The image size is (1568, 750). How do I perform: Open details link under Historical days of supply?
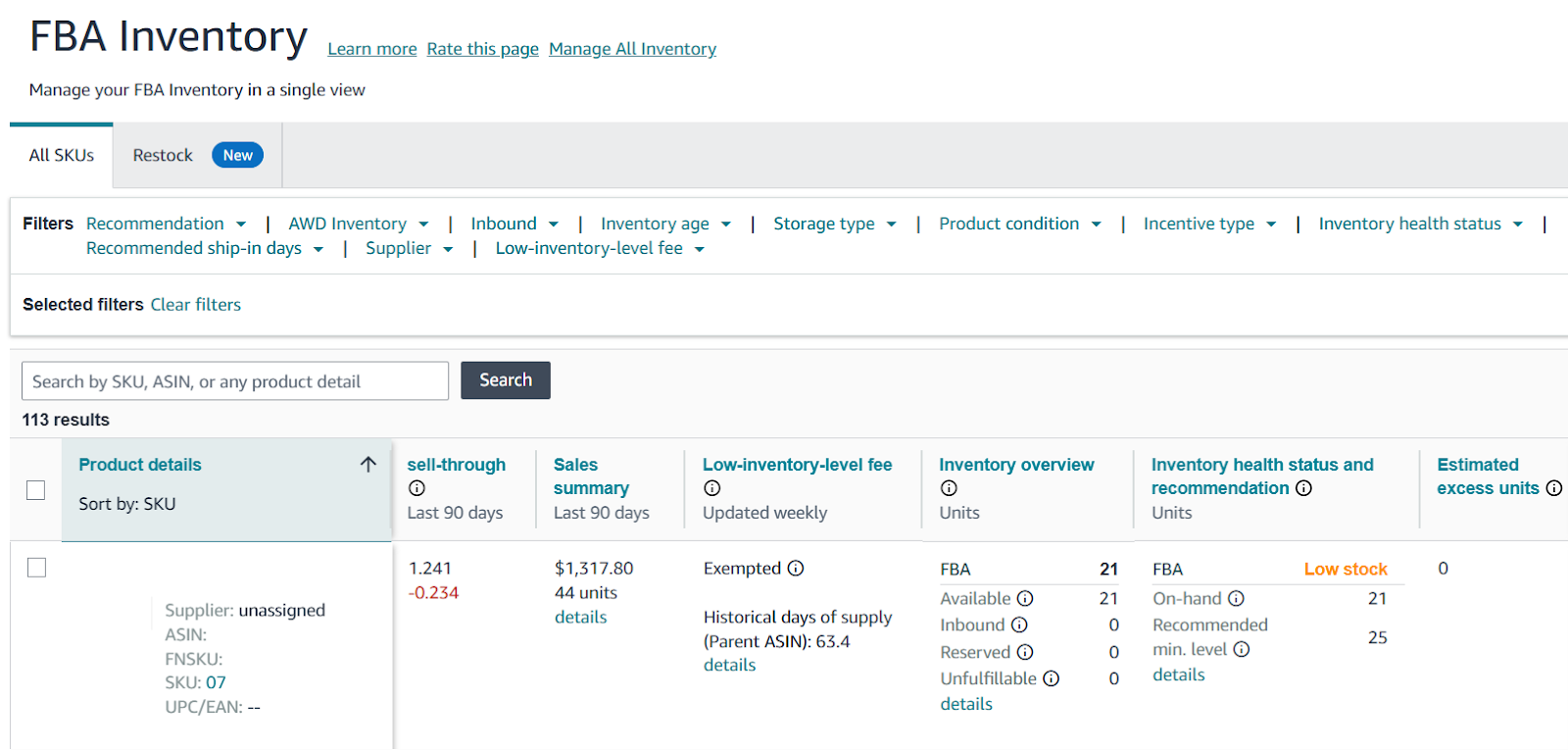(x=730, y=666)
